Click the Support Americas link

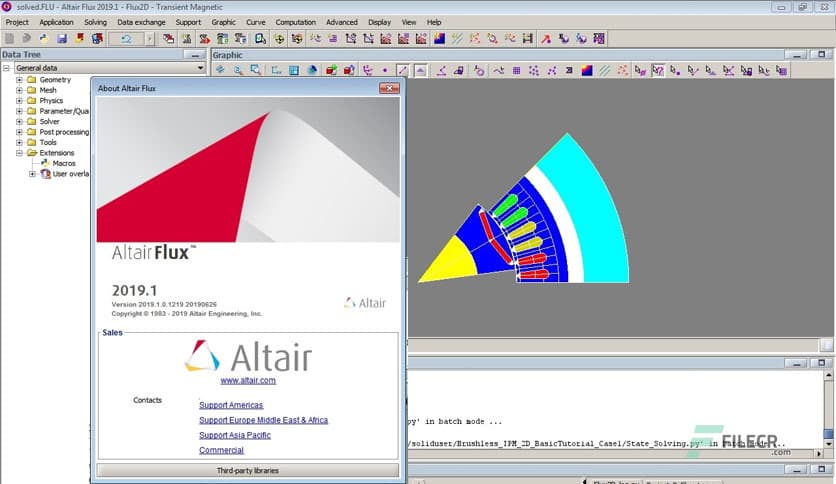click(x=231, y=405)
